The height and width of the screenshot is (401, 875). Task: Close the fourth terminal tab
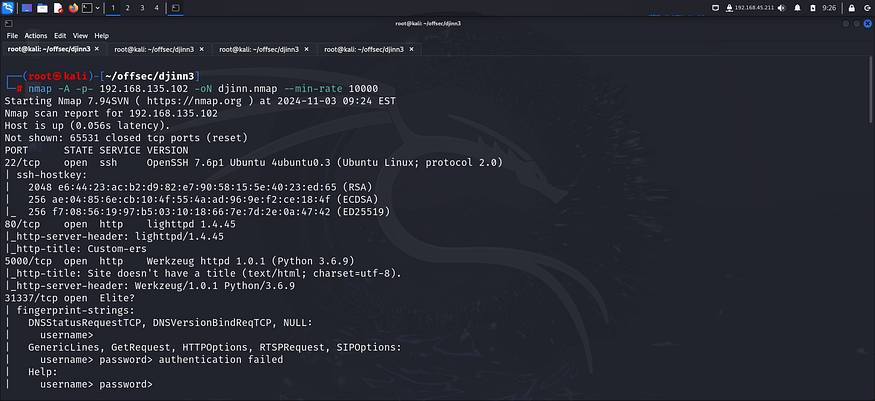411,49
